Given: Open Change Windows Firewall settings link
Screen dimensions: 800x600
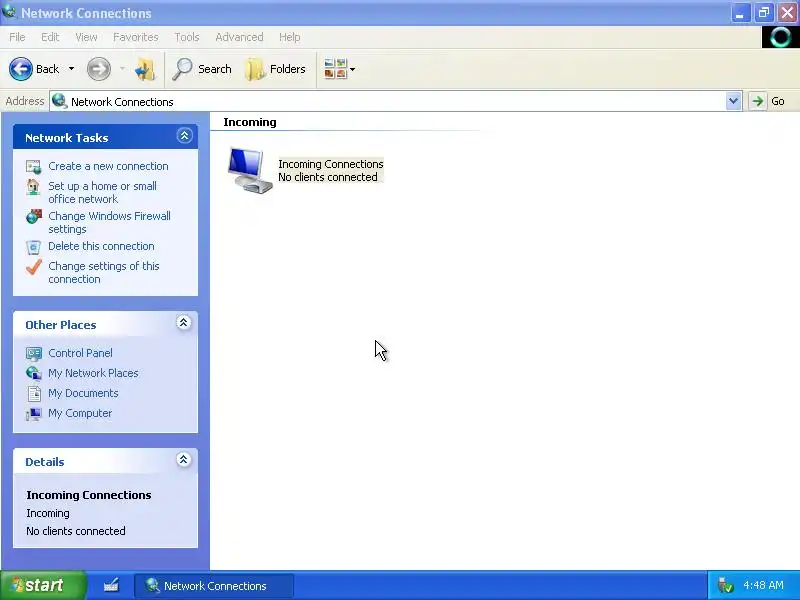Looking at the screenshot, I should (x=109, y=222).
